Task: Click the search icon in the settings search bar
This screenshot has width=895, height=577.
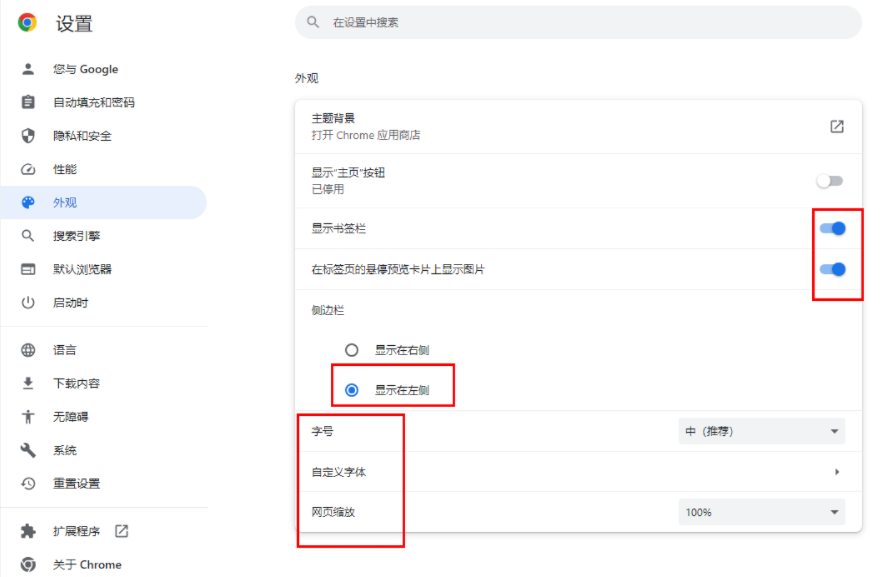Action: pyautogui.click(x=313, y=22)
